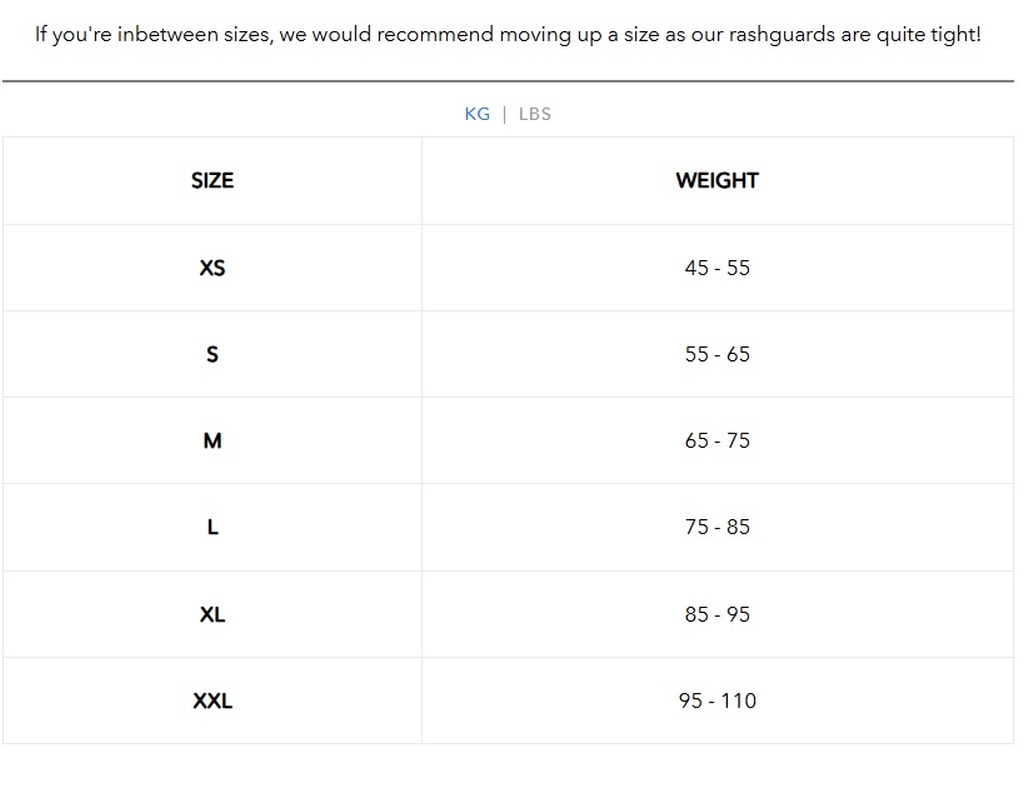This screenshot has width=1024, height=798.
Task: Click the 45 - 55 weight value
Action: [717, 268]
